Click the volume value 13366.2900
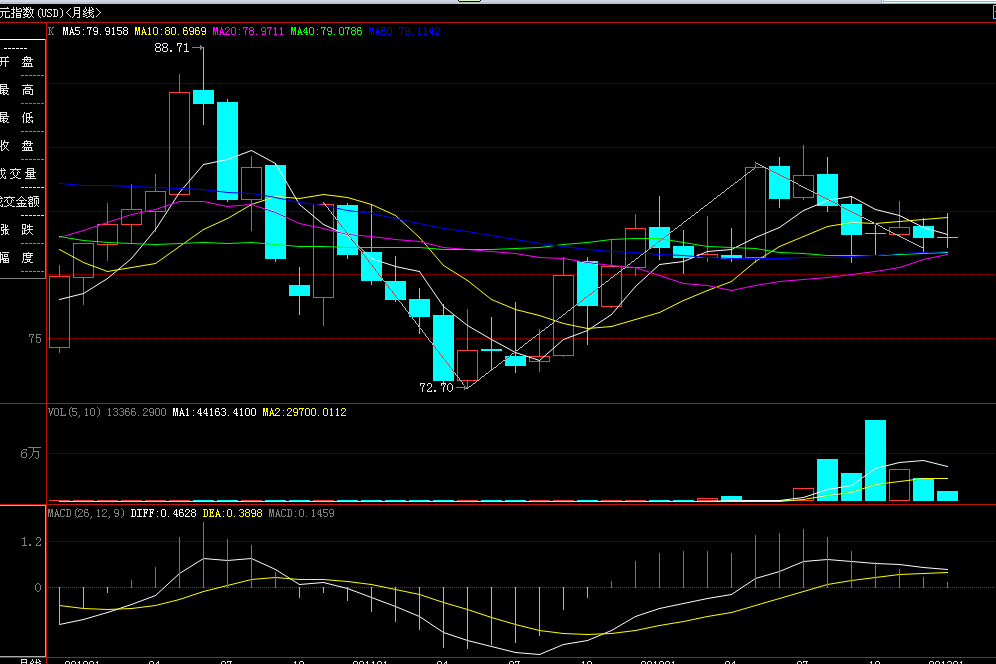The image size is (996, 664). click(x=137, y=412)
